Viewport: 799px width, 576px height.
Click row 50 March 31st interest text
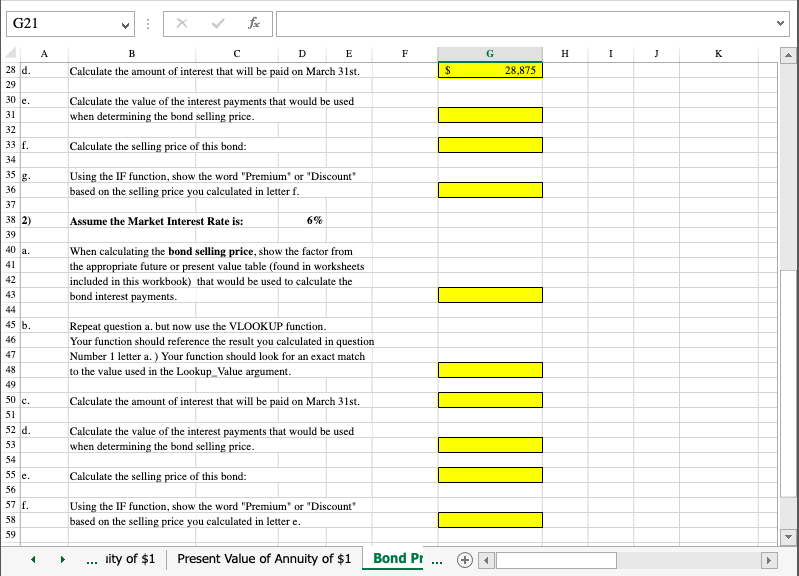point(215,401)
